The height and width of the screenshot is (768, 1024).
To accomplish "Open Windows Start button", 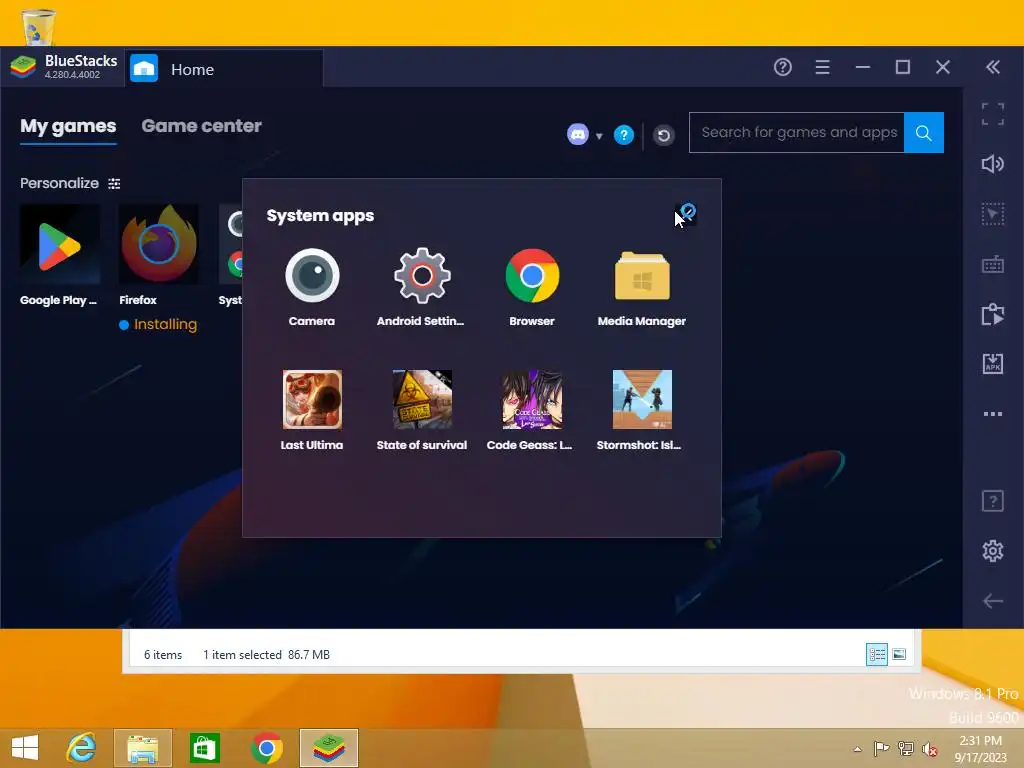I will [x=25, y=748].
